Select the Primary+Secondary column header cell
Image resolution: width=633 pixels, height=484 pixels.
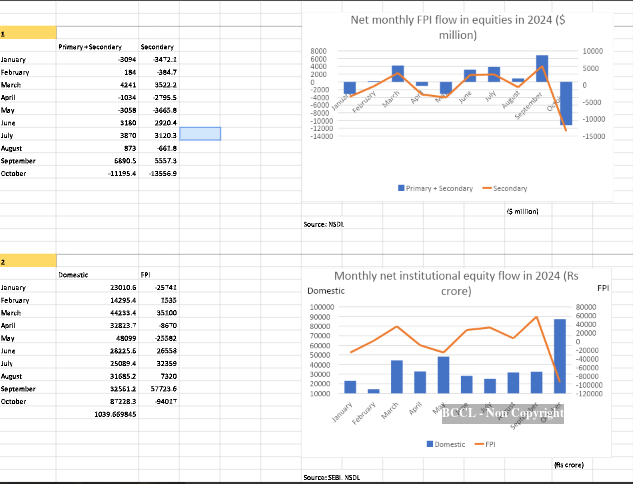point(97,47)
